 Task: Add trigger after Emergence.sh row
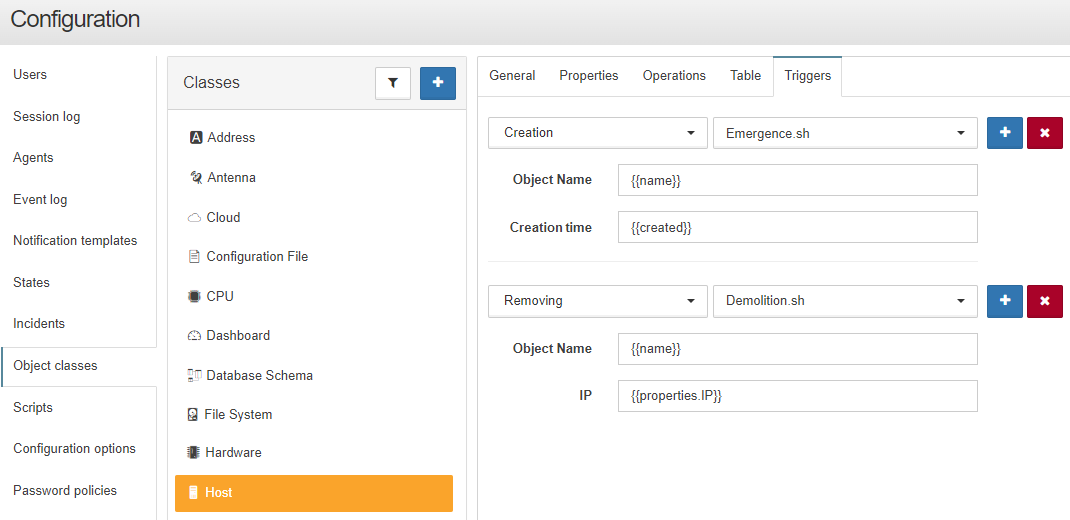pyautogui.click(x=1005, y=133)
